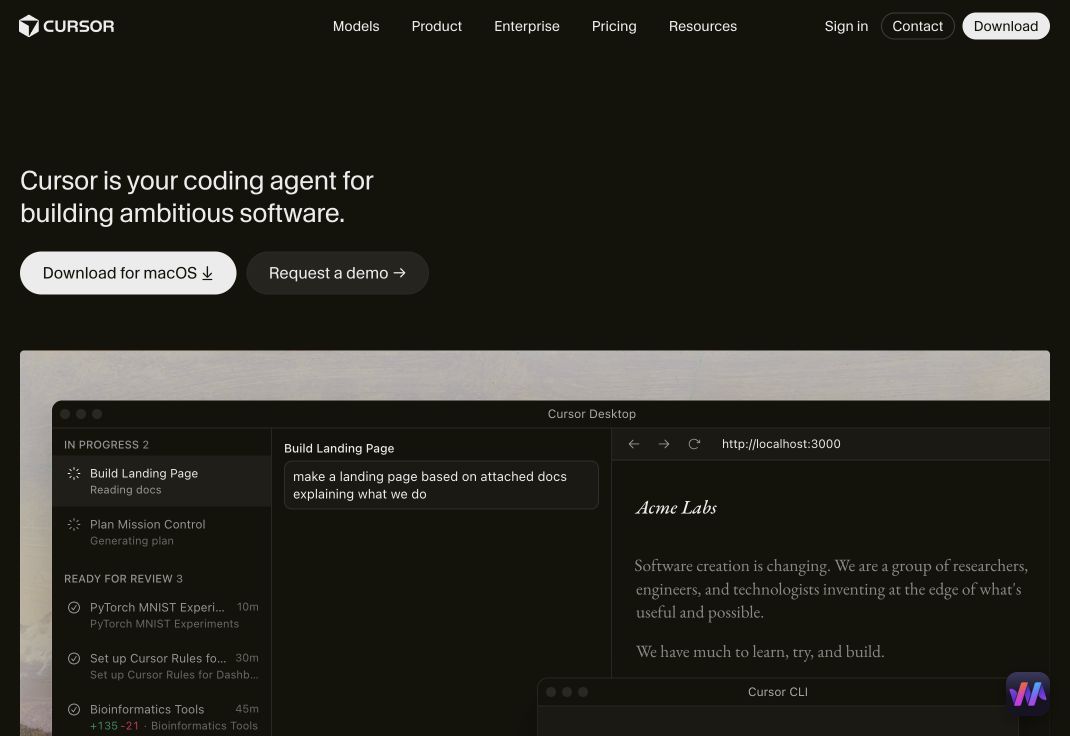
Task: Click the browser forward arrow in Cursor Desktop
Action: (x=664, y=444)
